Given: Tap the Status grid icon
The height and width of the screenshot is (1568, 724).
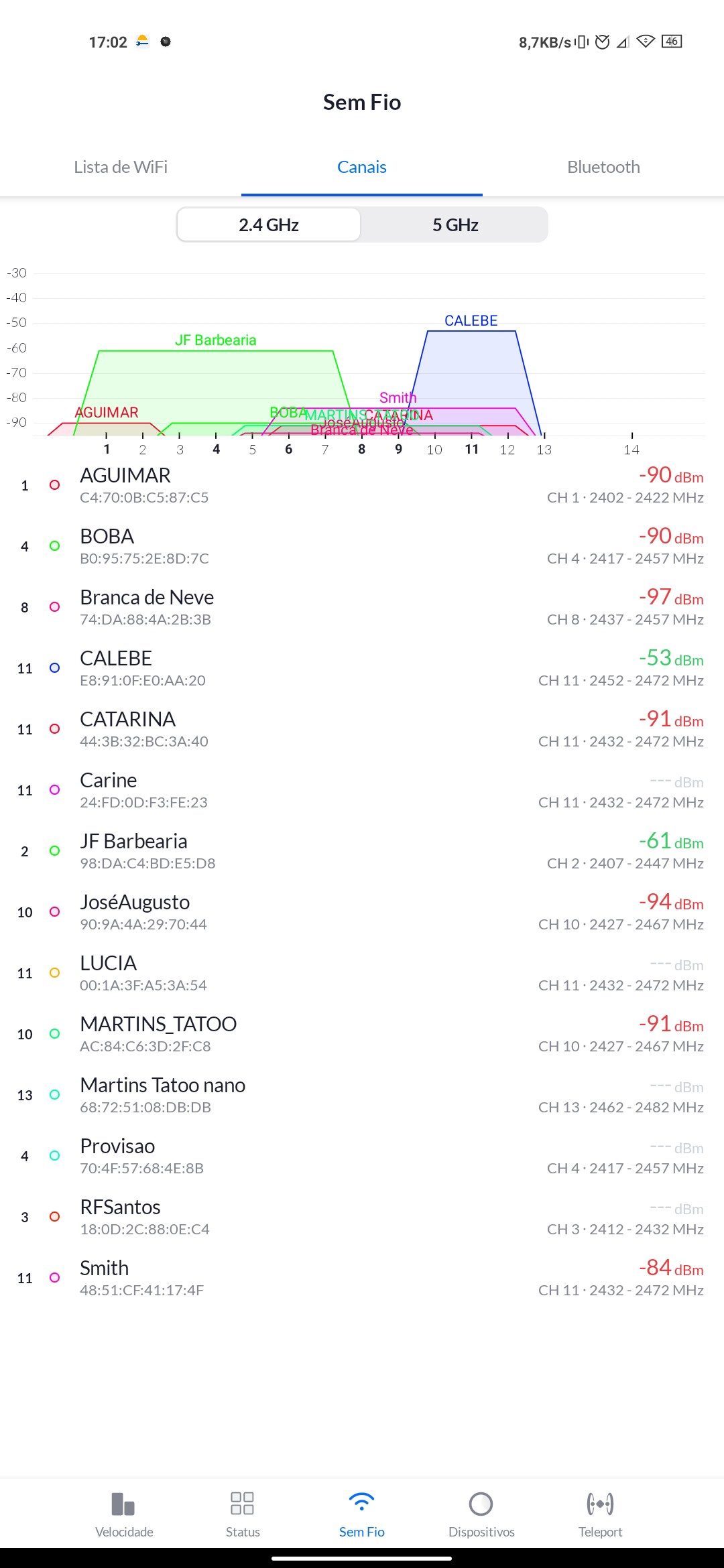Looking at the screenshot, I should [x=242, y=1504].
